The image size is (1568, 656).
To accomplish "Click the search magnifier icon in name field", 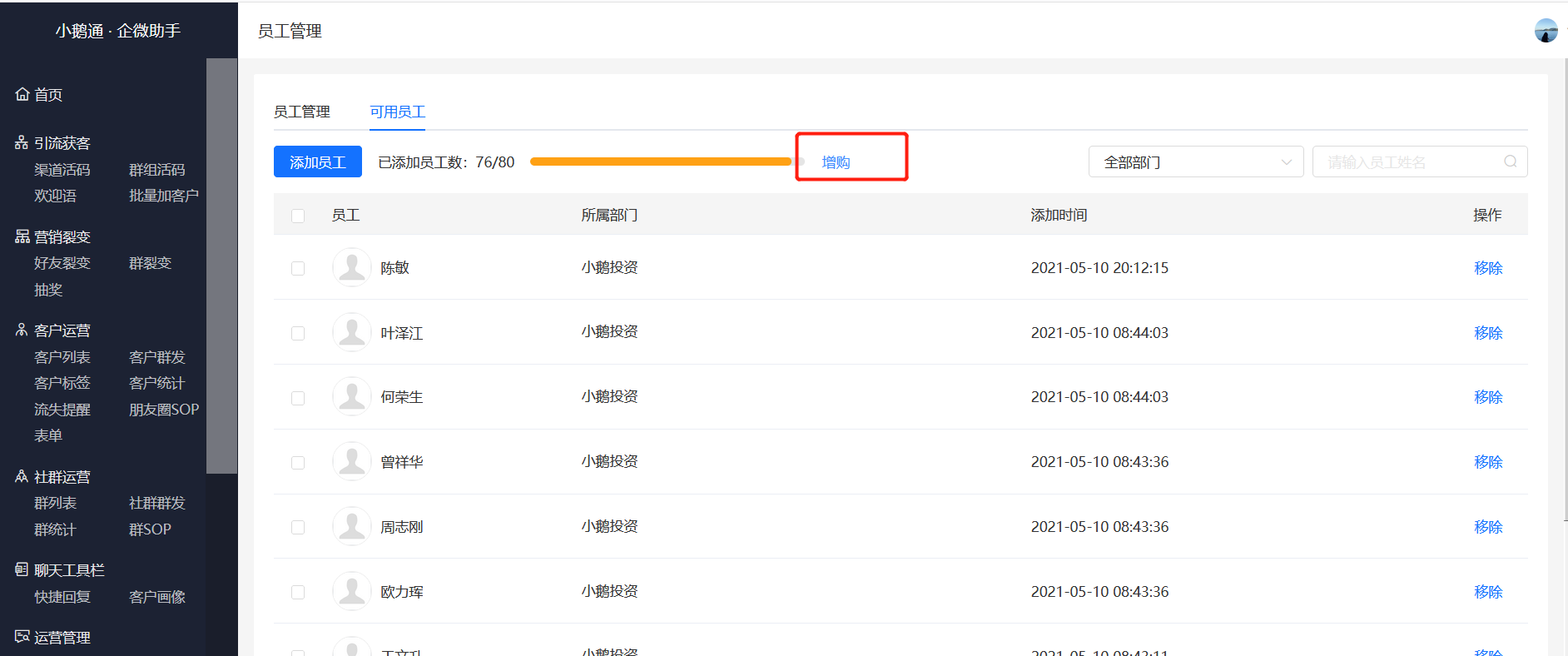I will [x=1510, y=162].
